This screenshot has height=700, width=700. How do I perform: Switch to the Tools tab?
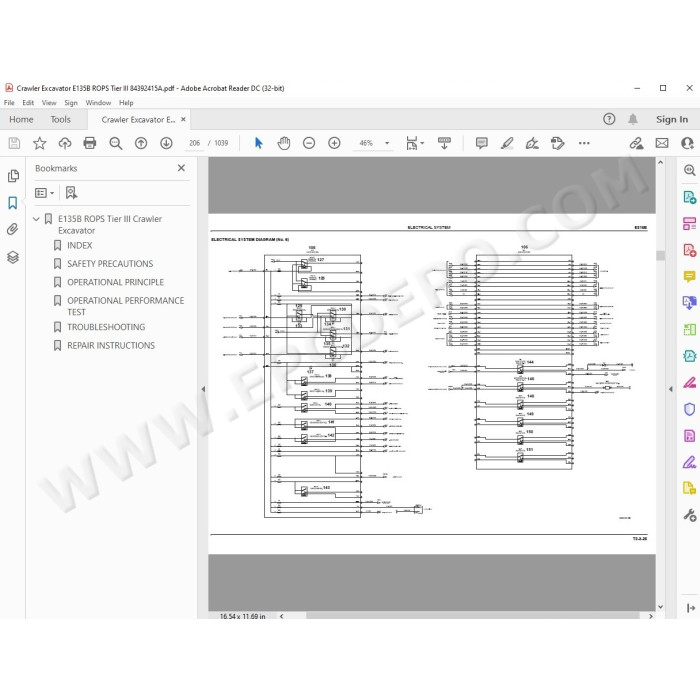coord(60,119)
